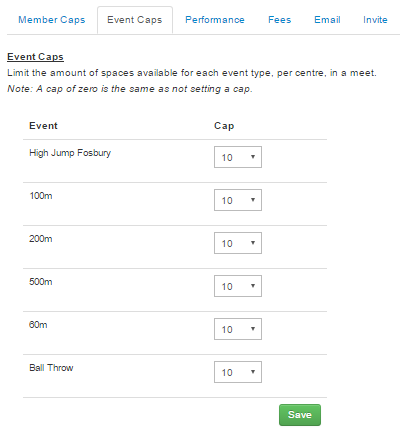
Task: Change the 500m cap dropdown value
Action: click(x=238, y=286)
